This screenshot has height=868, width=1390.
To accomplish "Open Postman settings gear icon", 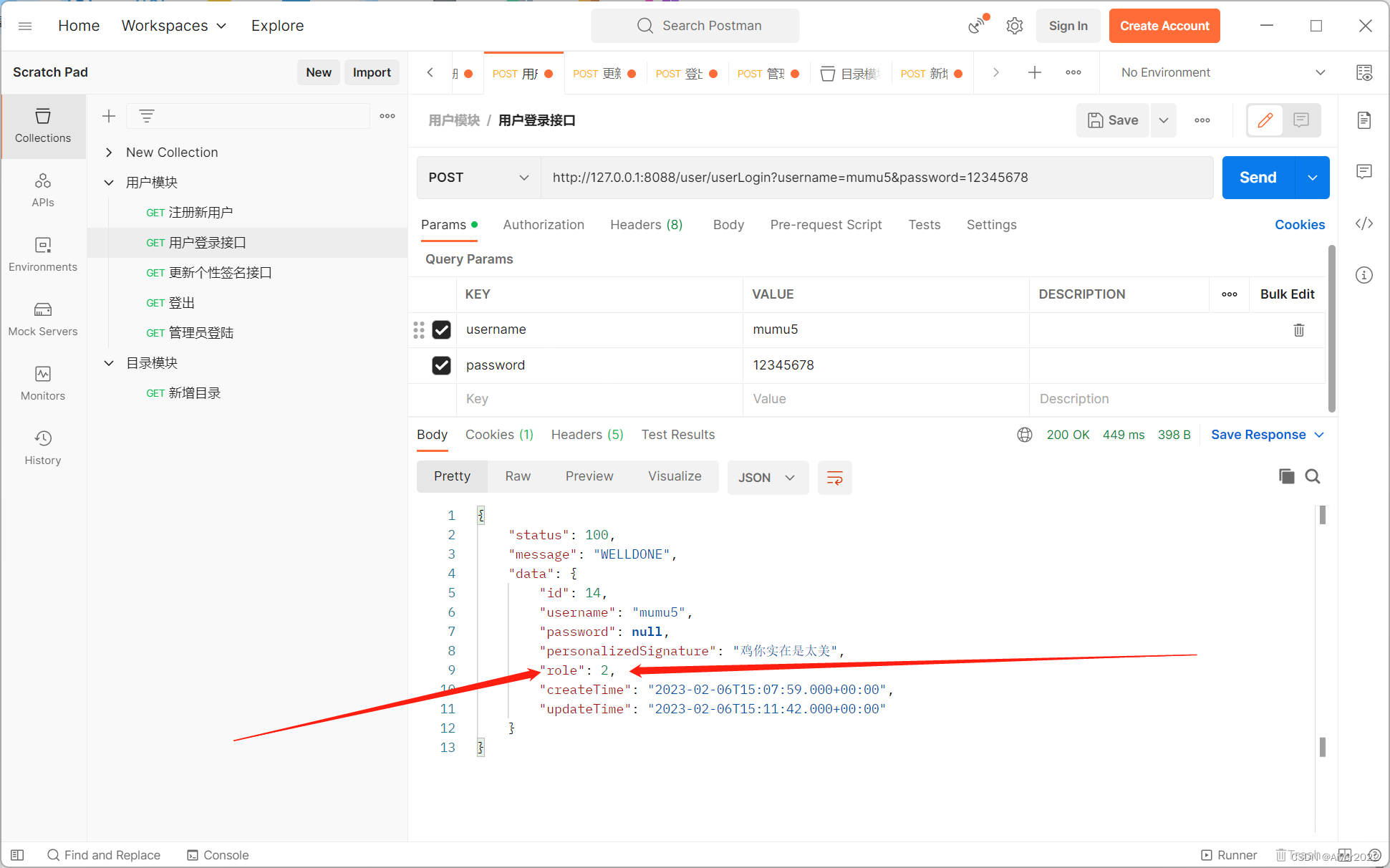I will pyautogui.click(x=1014, y=26).
